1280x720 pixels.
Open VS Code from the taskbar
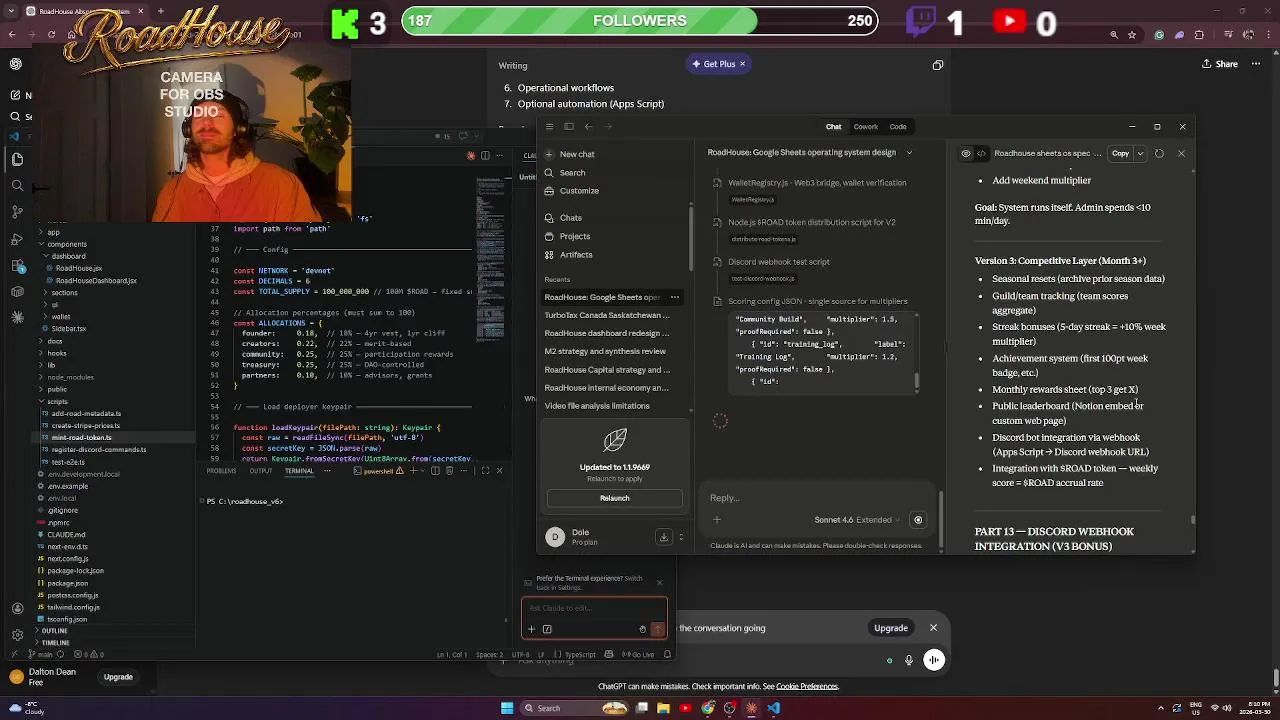774,708
